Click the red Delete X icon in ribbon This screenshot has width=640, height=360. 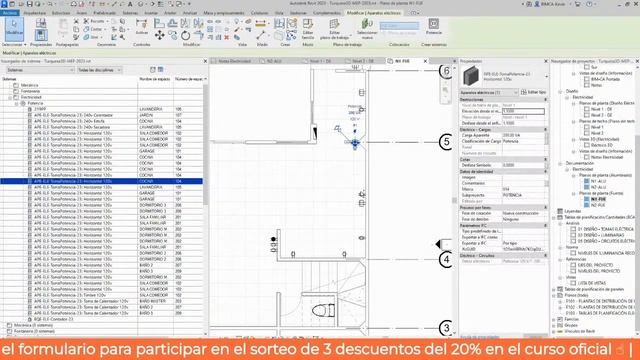pos(227,37)
